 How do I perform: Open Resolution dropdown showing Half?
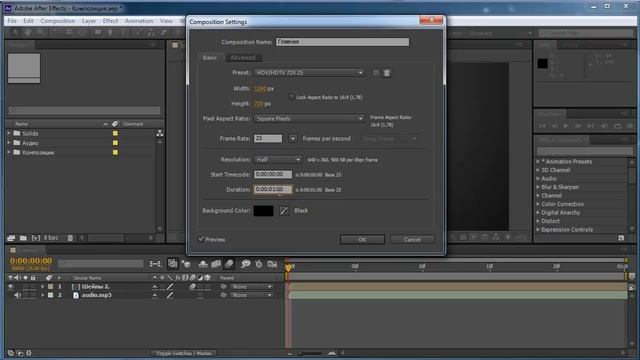point(278,160)
